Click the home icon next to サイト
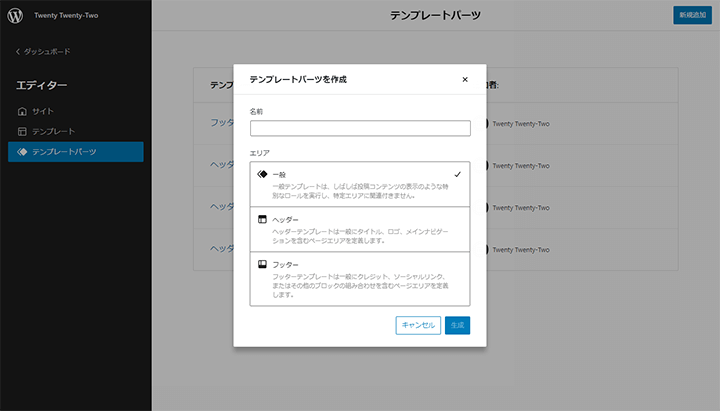This screenshot has height=411, width=720. (x=22, y=111)
